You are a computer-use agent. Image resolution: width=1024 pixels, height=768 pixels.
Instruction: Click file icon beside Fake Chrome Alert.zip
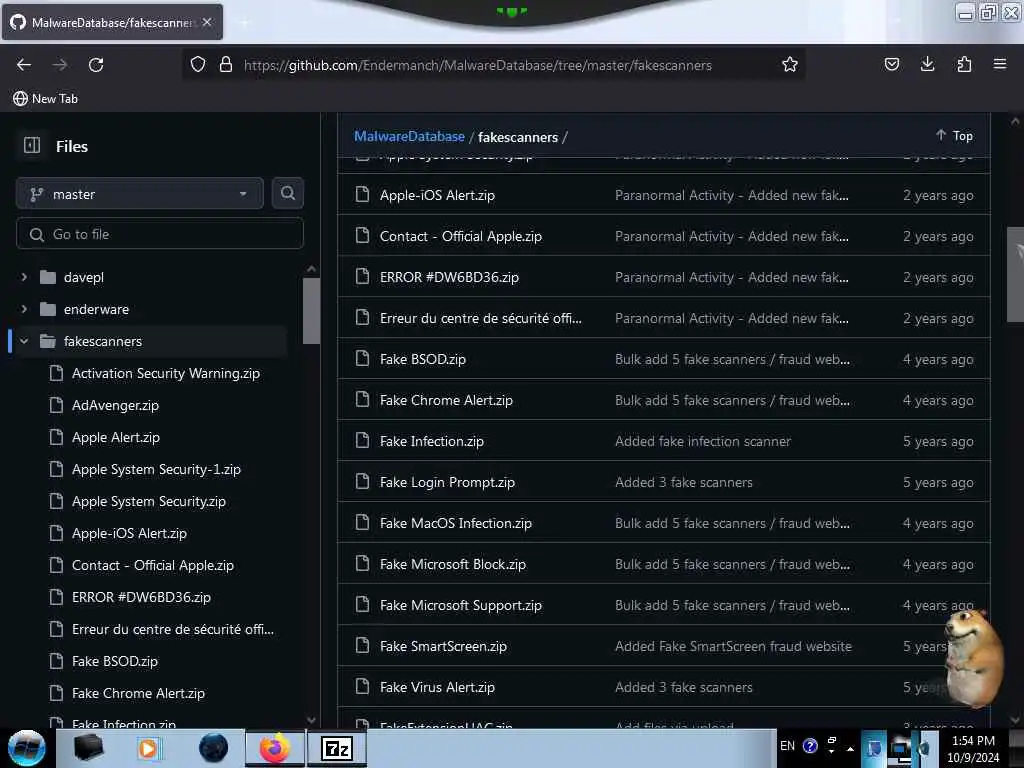362,400
